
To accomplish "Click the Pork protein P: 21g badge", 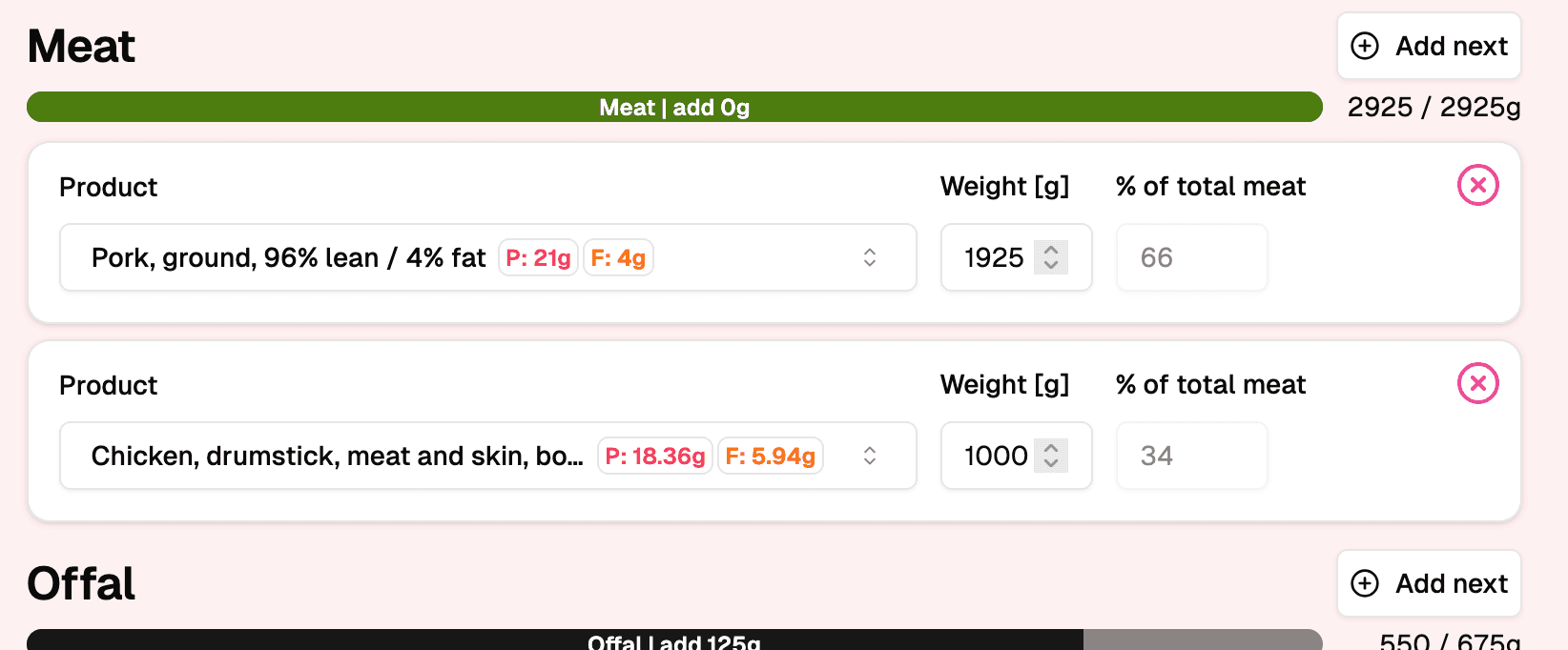I will [538, 257].
